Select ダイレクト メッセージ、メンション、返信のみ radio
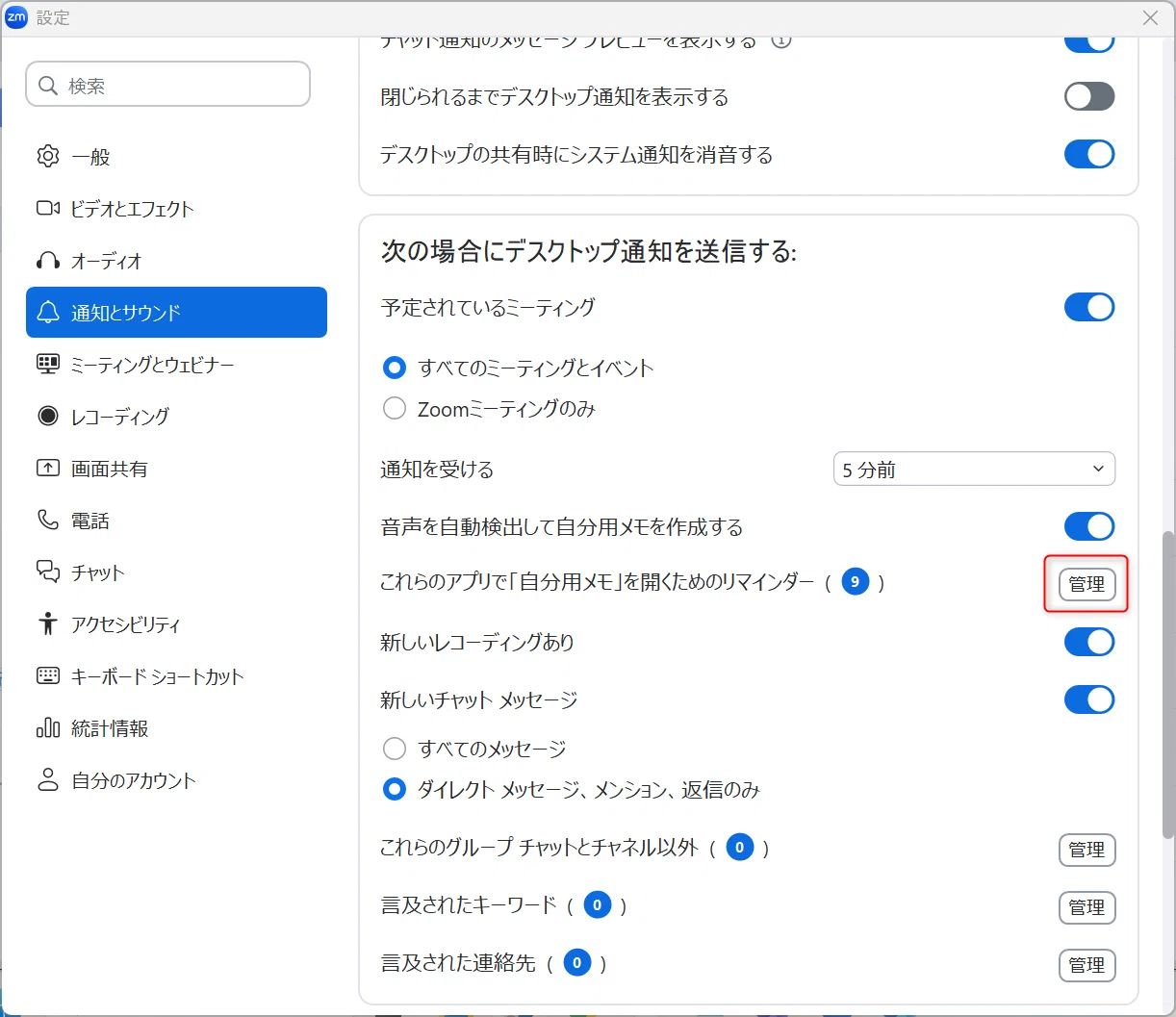The width and height of the screenshot is (1176, 1017). pos(395,790)
